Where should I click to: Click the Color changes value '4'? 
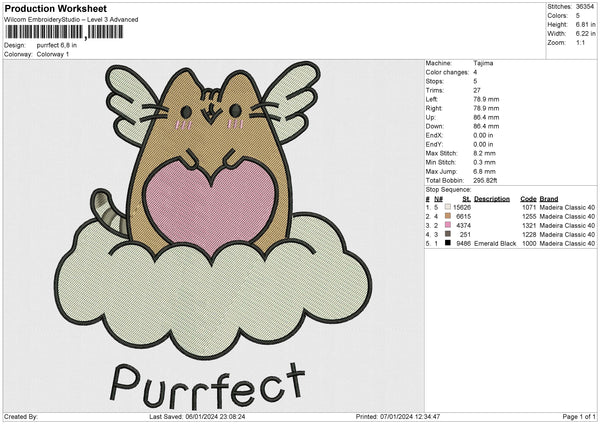[x=475, y=72]
